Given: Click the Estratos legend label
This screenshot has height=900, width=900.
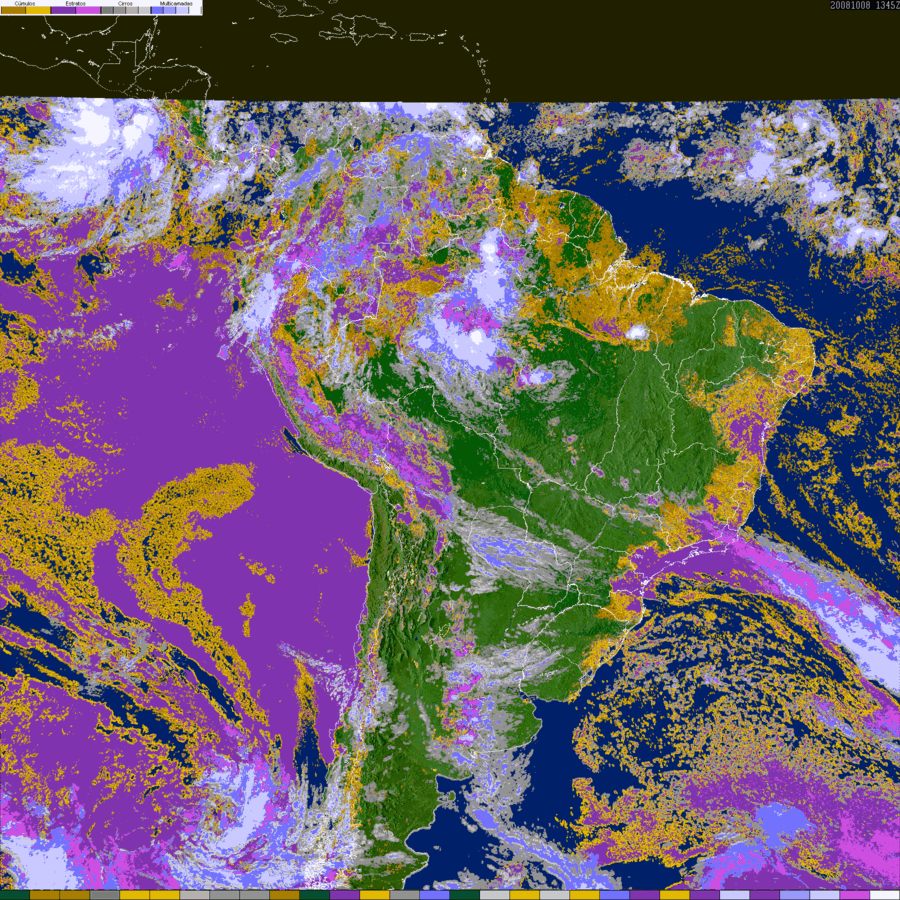Looking at the screenshot, I should (x=76, y=3).
